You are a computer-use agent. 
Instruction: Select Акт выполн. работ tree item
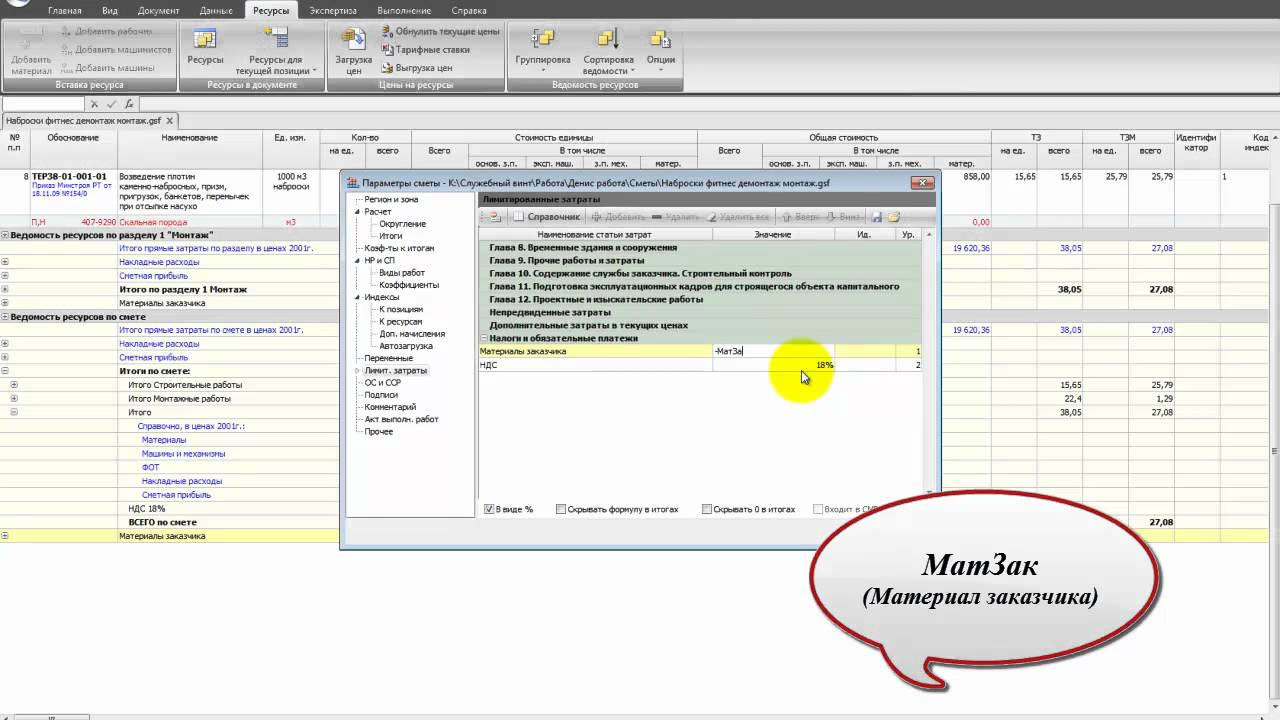pyautogui.click(x=401, y=419)
